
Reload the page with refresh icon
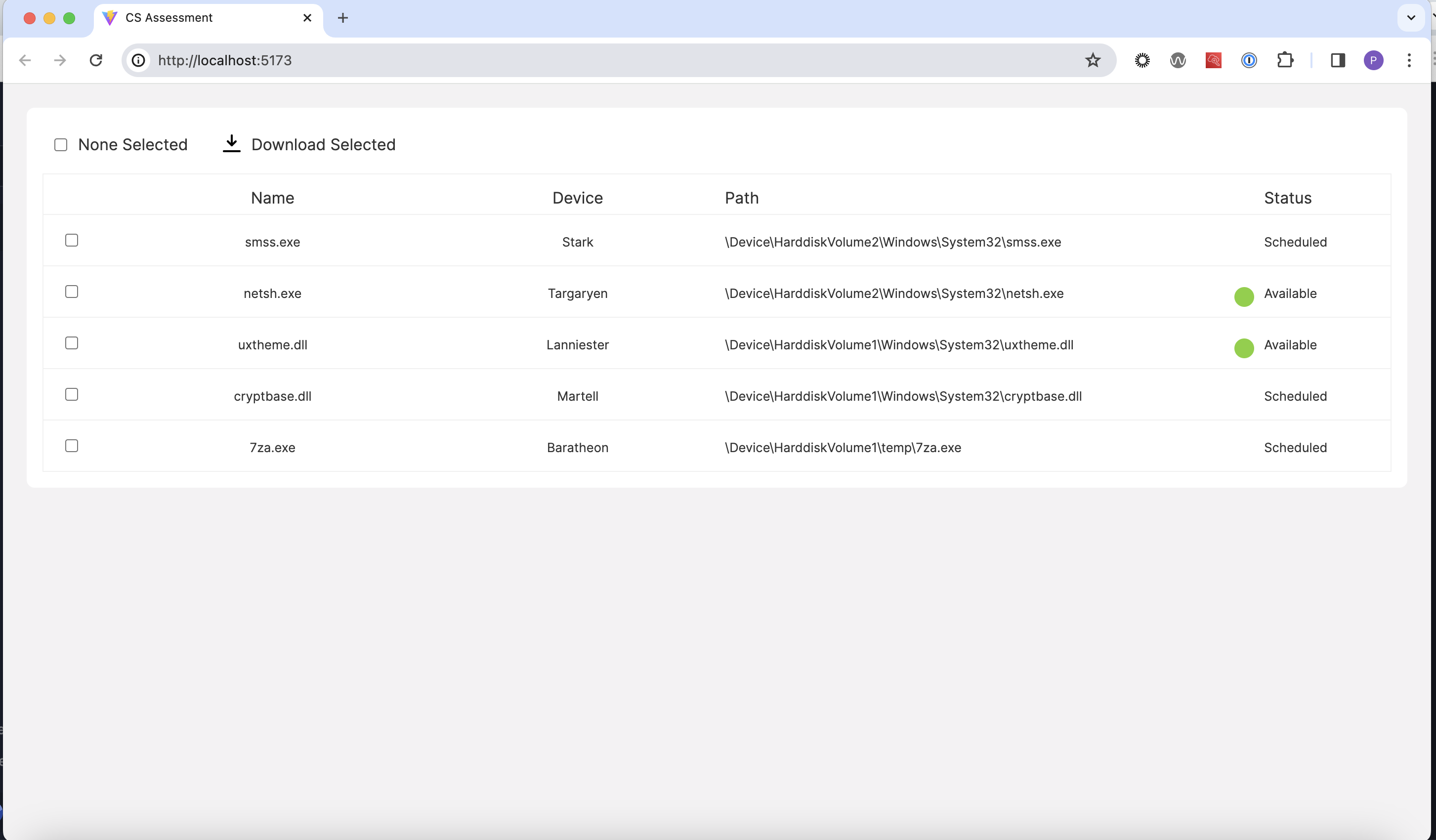(x=96, y=60)
